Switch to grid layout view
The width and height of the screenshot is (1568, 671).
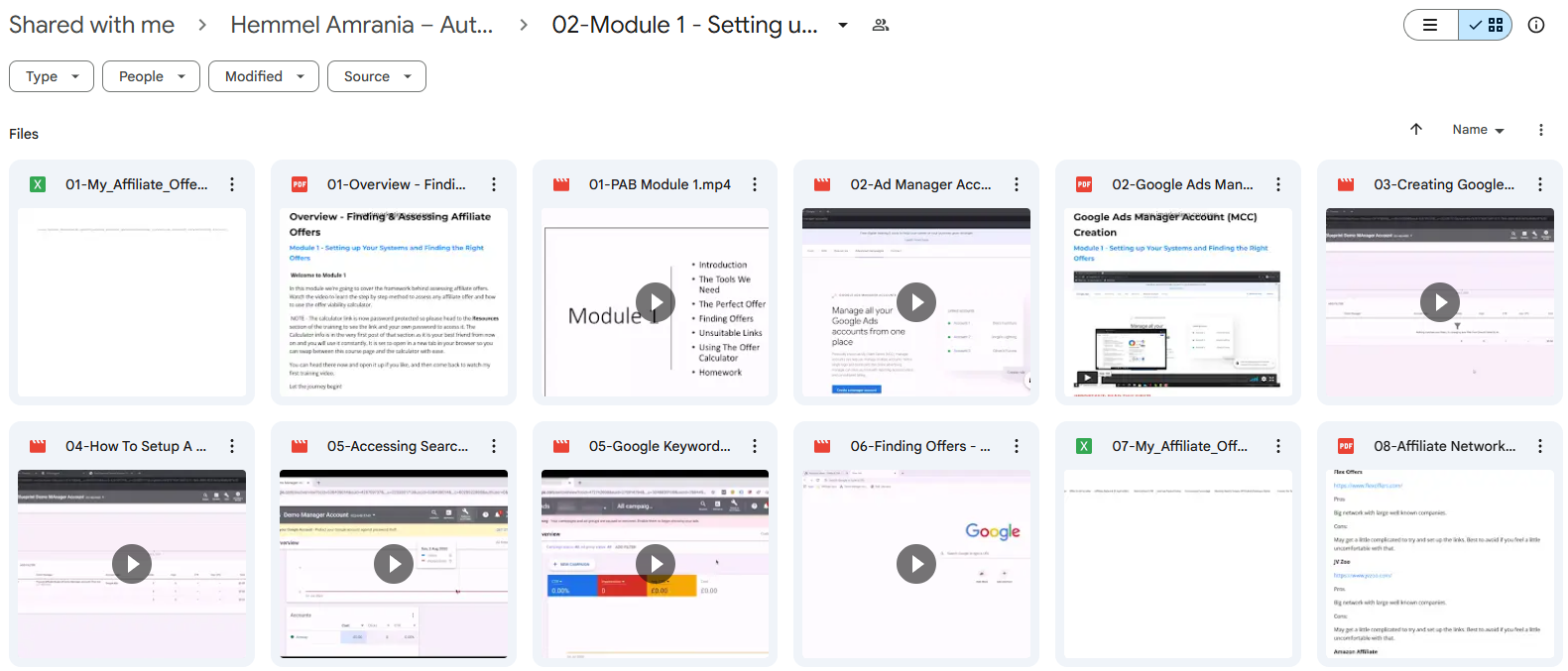pos(1486,25)
